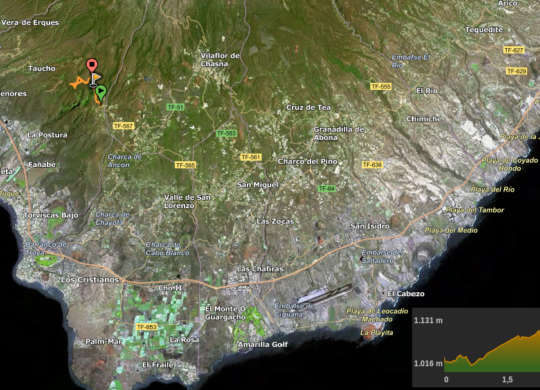This screenshot has height=390, width=540.
Task: Click the Amarilla Golf label
Action: point(262,345)
